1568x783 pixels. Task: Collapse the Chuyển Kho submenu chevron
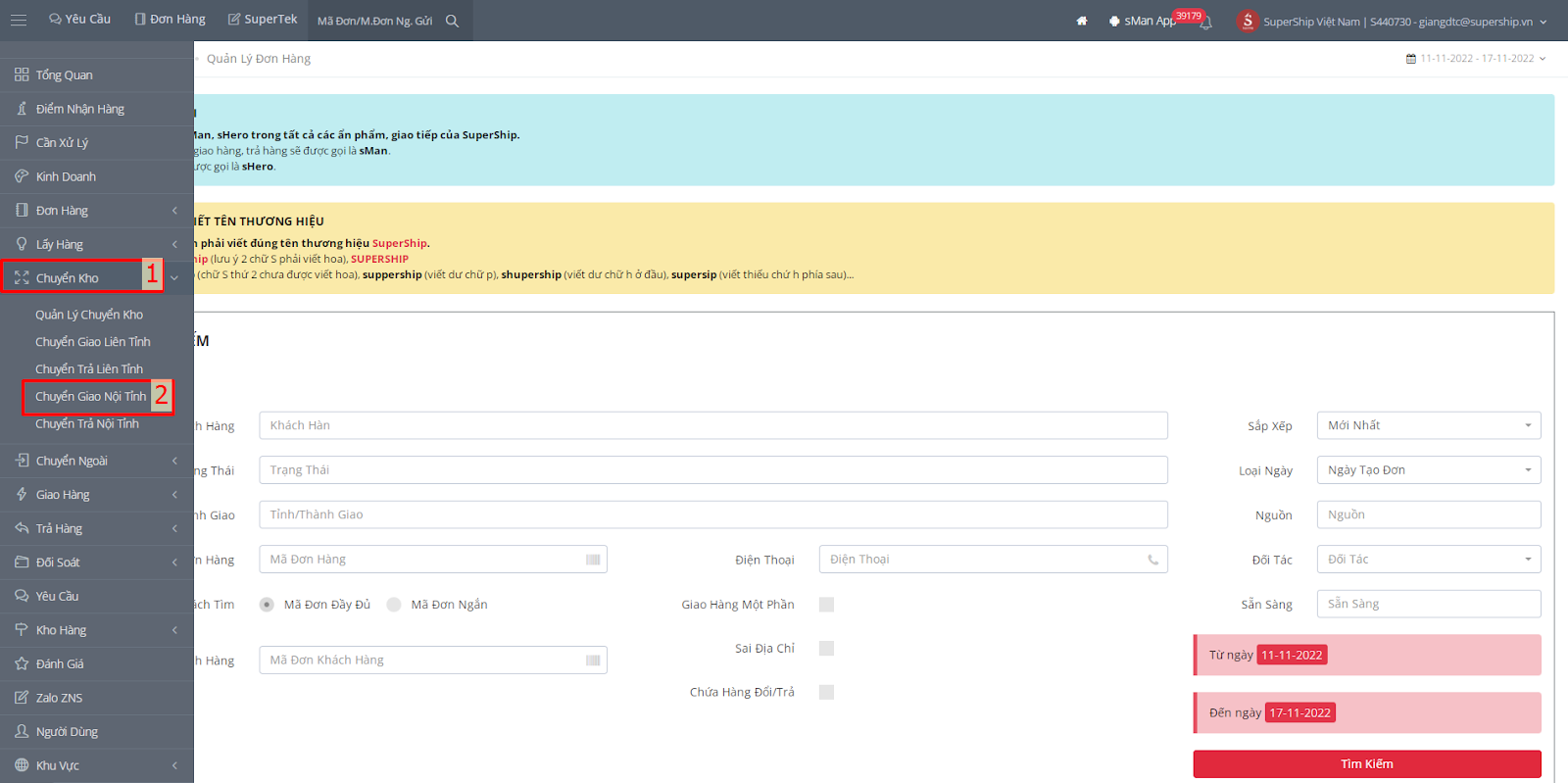174,278
